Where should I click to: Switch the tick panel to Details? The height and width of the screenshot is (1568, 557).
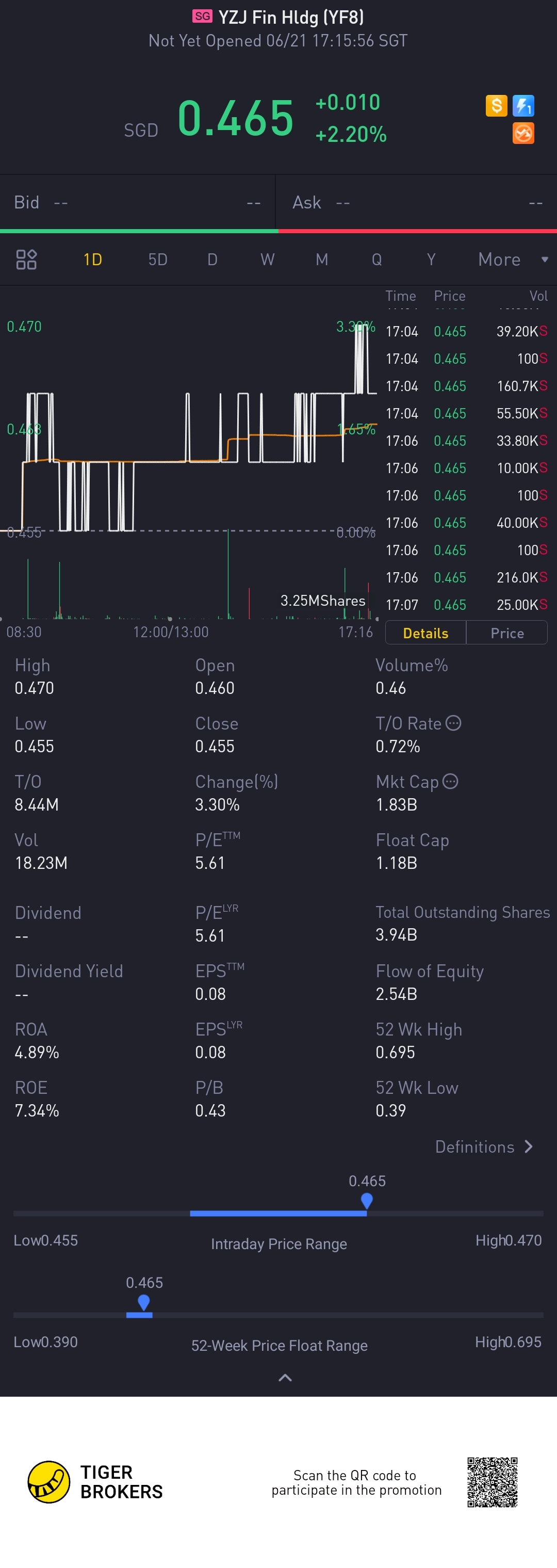[425, 633]
